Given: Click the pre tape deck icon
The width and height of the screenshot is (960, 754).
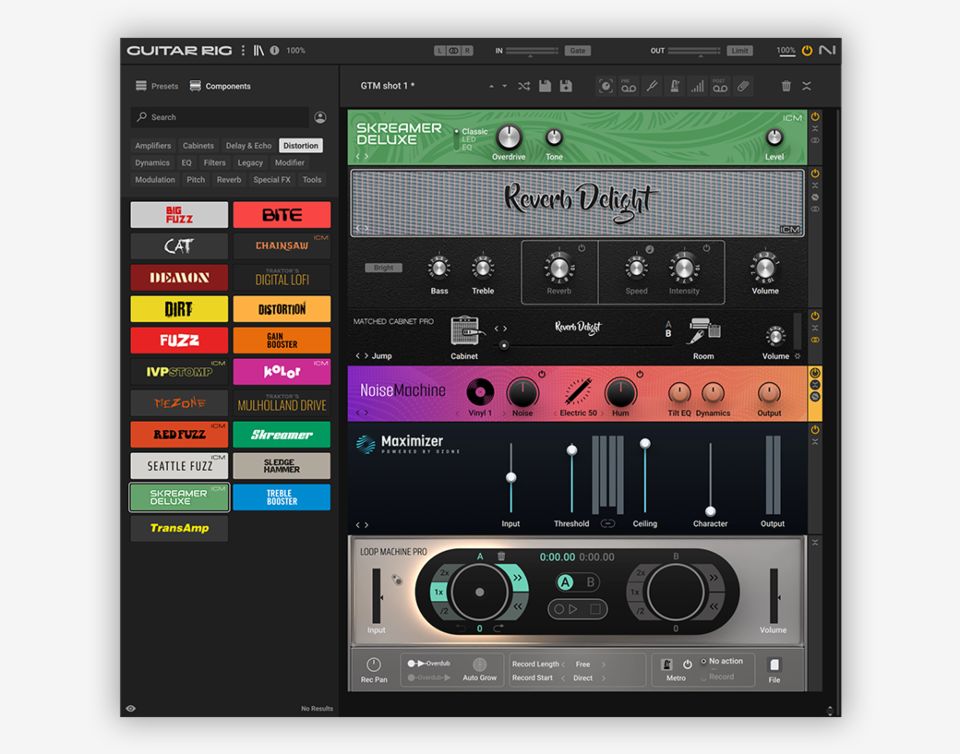Looking at the screenshot, I should [x=628, y=86].
